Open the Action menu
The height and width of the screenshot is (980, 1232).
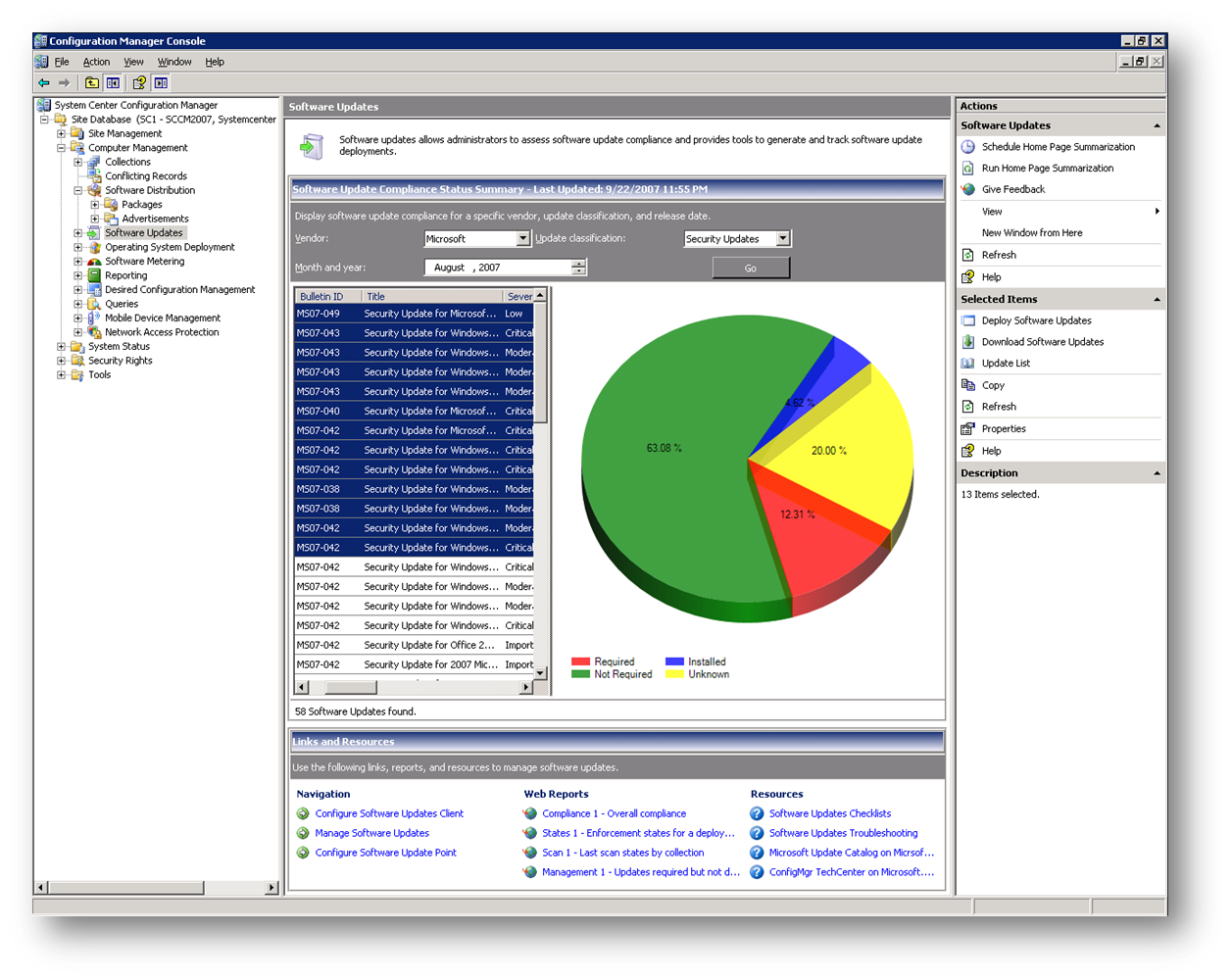(96, 62)
